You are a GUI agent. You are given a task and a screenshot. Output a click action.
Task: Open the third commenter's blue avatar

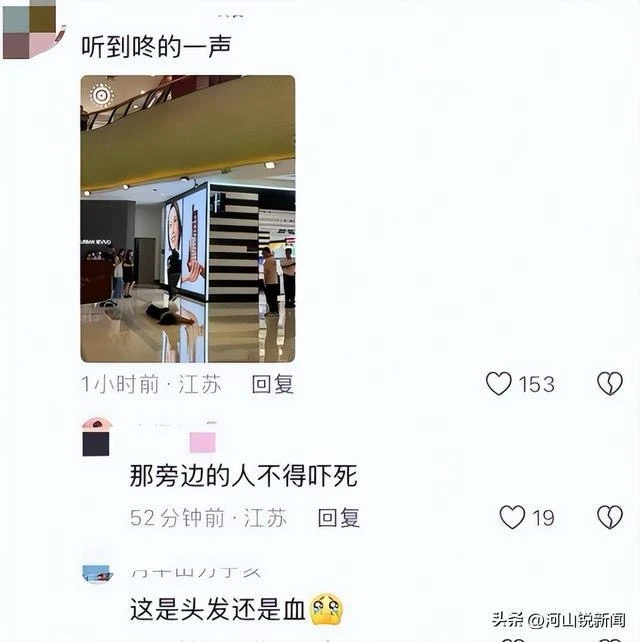tap(97, 574)
